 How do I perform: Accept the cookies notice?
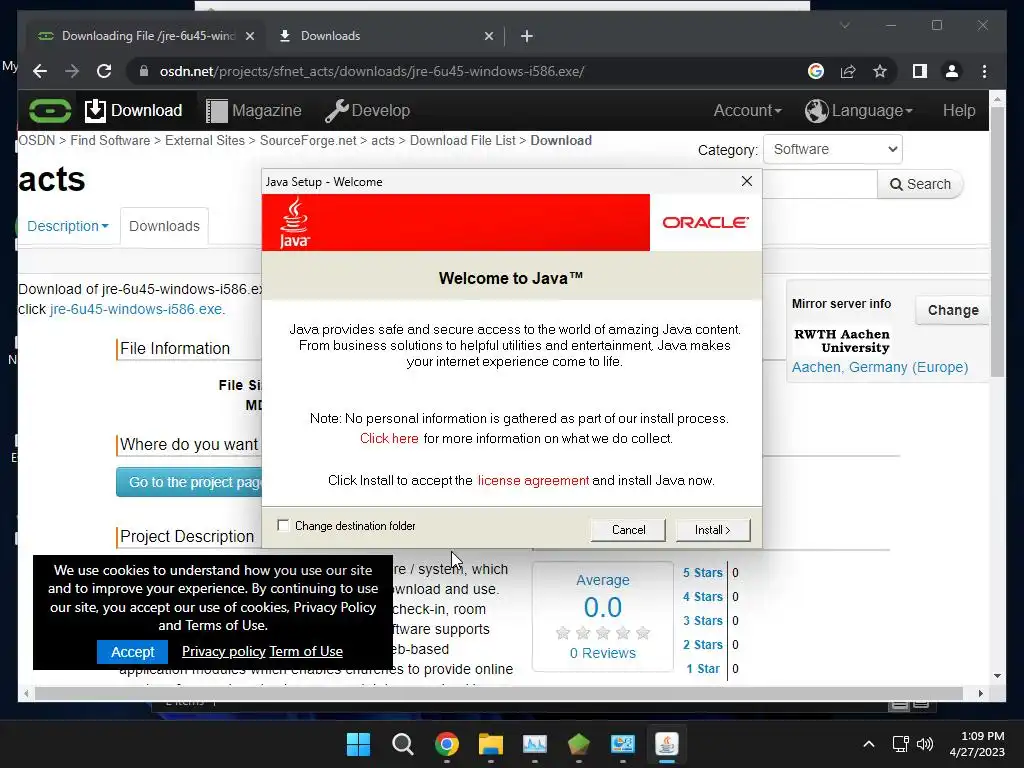tap(133, 652)
